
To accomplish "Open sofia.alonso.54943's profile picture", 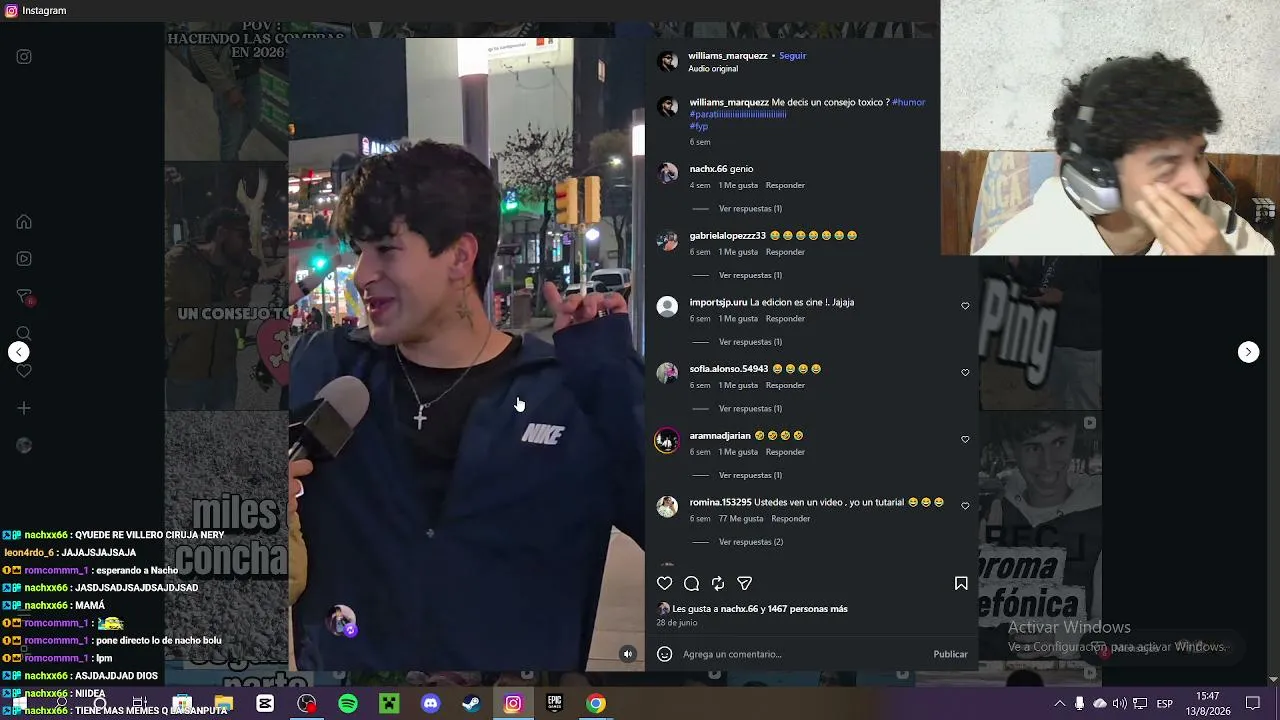I will [x=667, y=373].
